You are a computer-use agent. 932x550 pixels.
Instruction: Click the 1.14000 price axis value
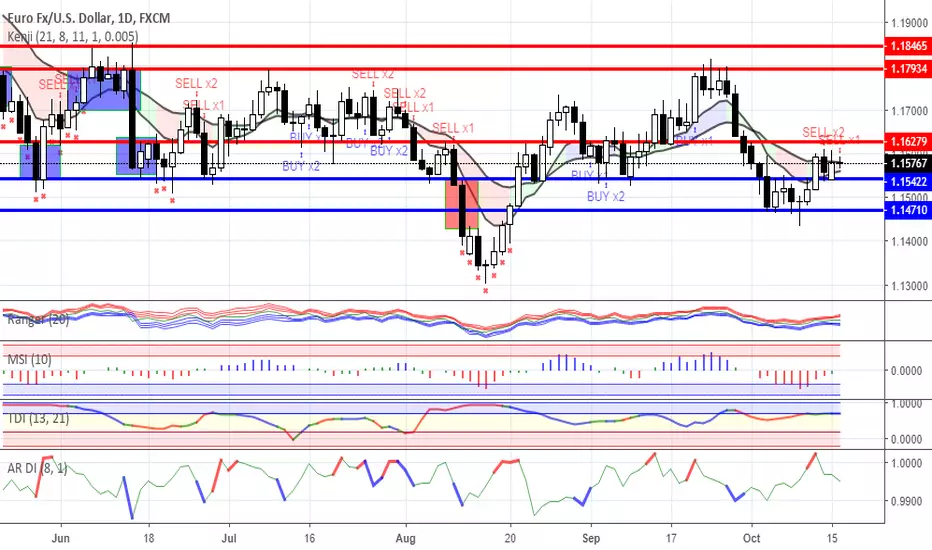(x=909, y=241)
